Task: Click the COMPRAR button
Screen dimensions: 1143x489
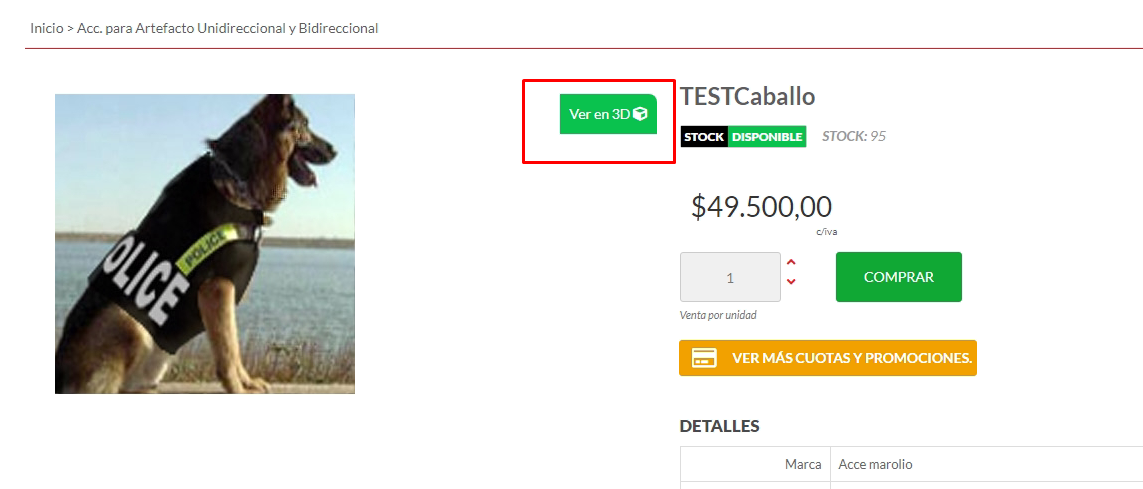Action: (899, 277)
